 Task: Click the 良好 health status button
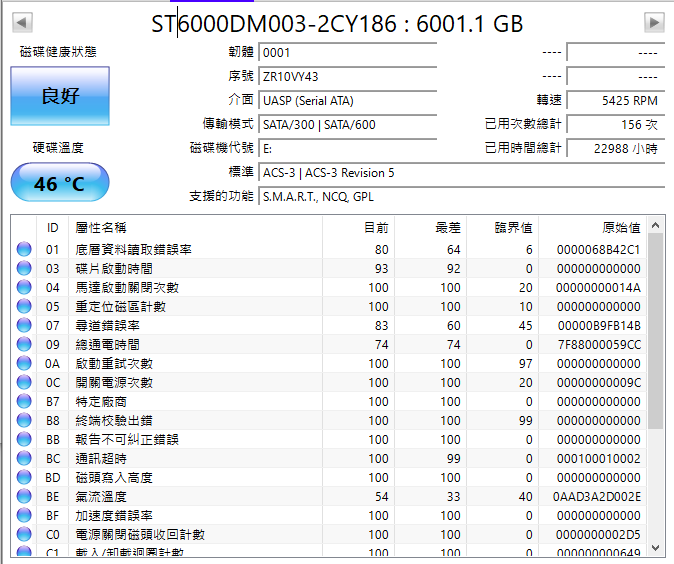(x=60, y=96)
